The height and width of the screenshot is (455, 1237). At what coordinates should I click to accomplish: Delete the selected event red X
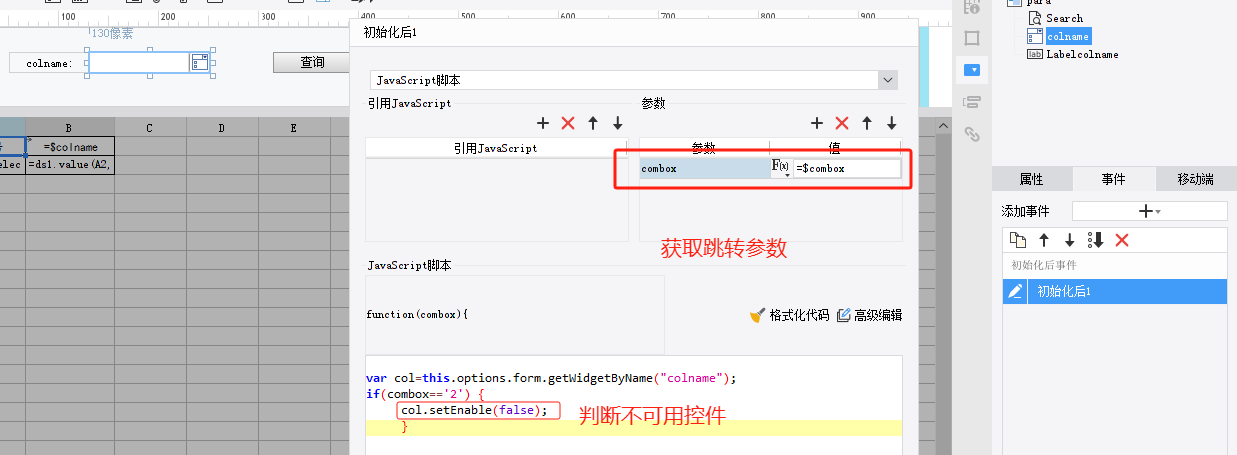point(1122,240)
